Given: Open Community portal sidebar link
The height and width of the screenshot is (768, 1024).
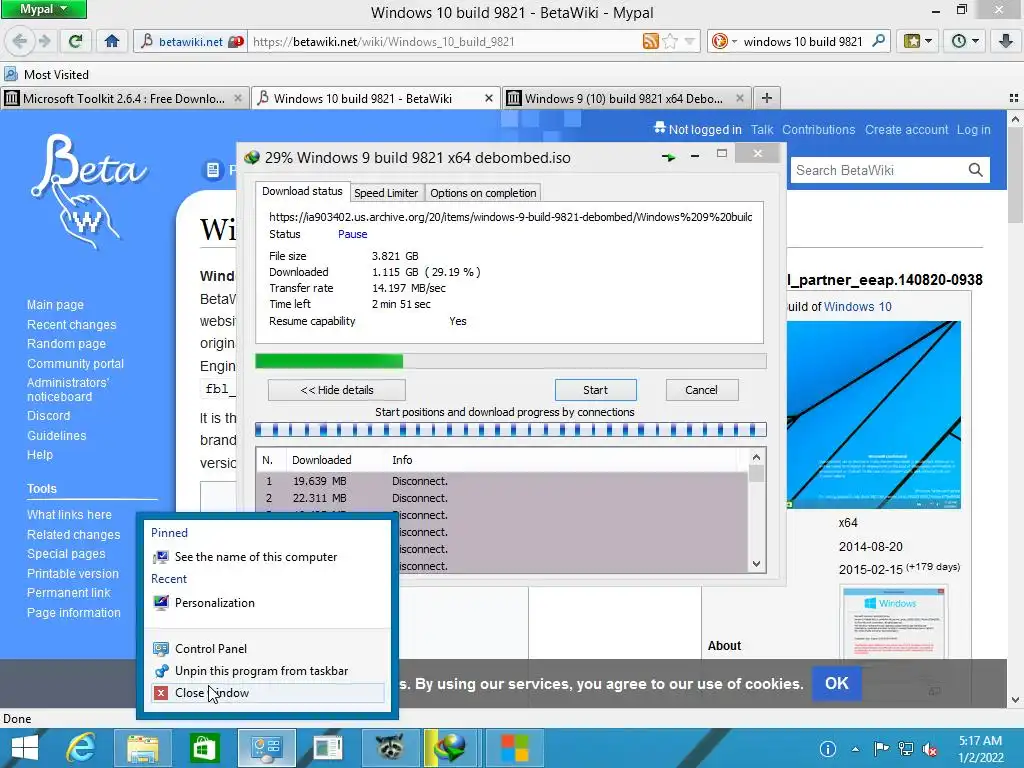Looking at the screenshot, I should [75, 364].
